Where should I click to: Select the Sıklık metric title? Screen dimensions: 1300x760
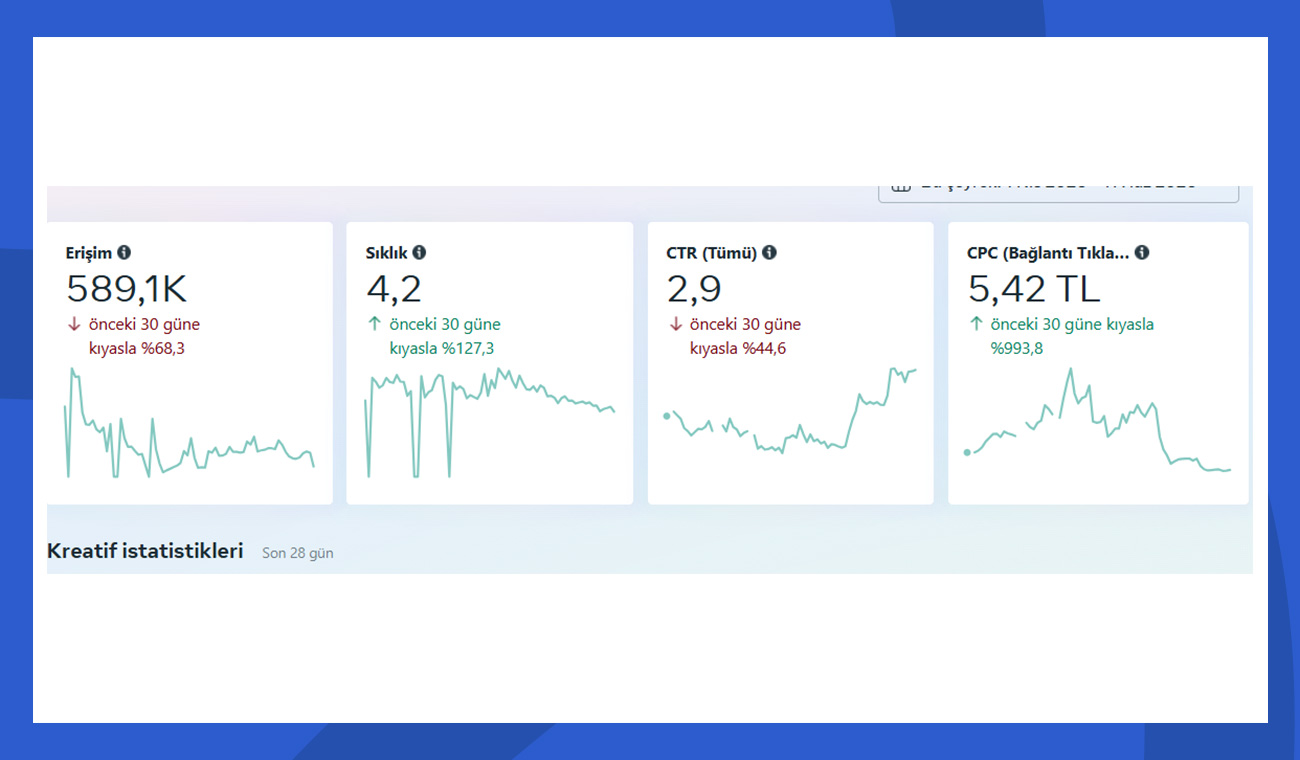pos(387,253)
